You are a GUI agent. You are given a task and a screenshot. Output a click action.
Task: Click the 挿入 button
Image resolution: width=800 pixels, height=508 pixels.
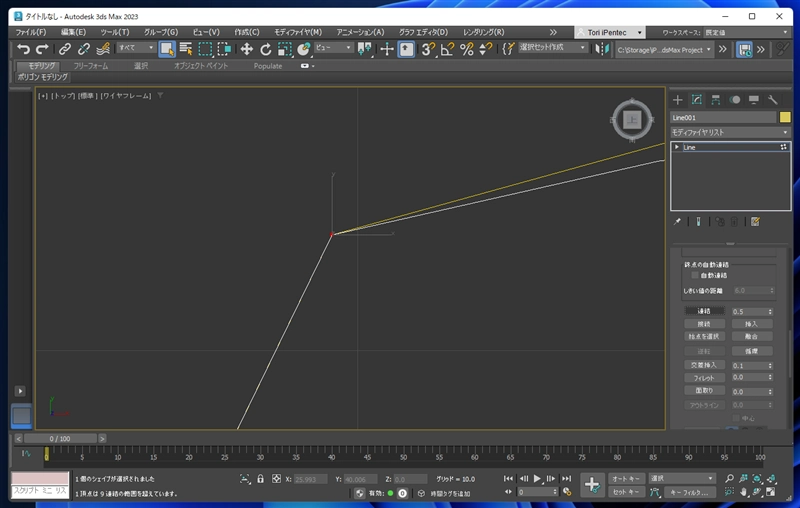pos(751,324)
